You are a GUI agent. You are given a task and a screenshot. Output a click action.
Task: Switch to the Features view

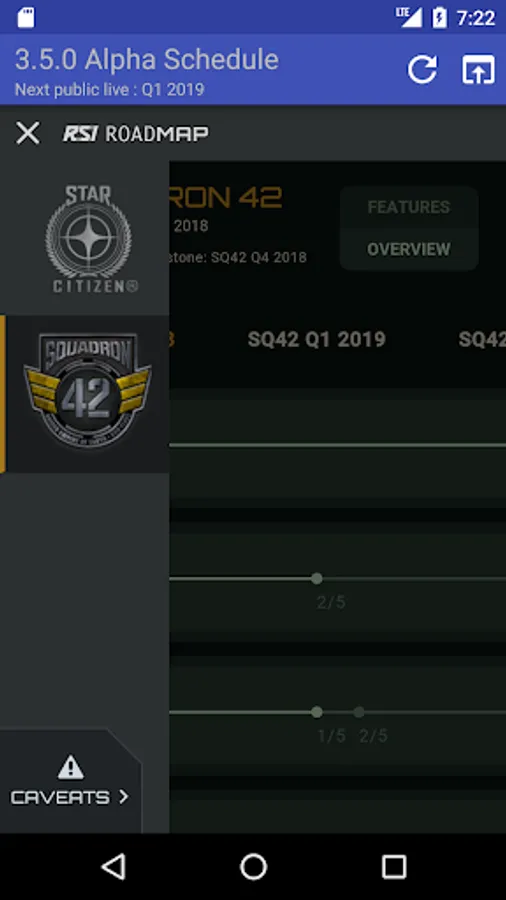click(x=408, y=207)
